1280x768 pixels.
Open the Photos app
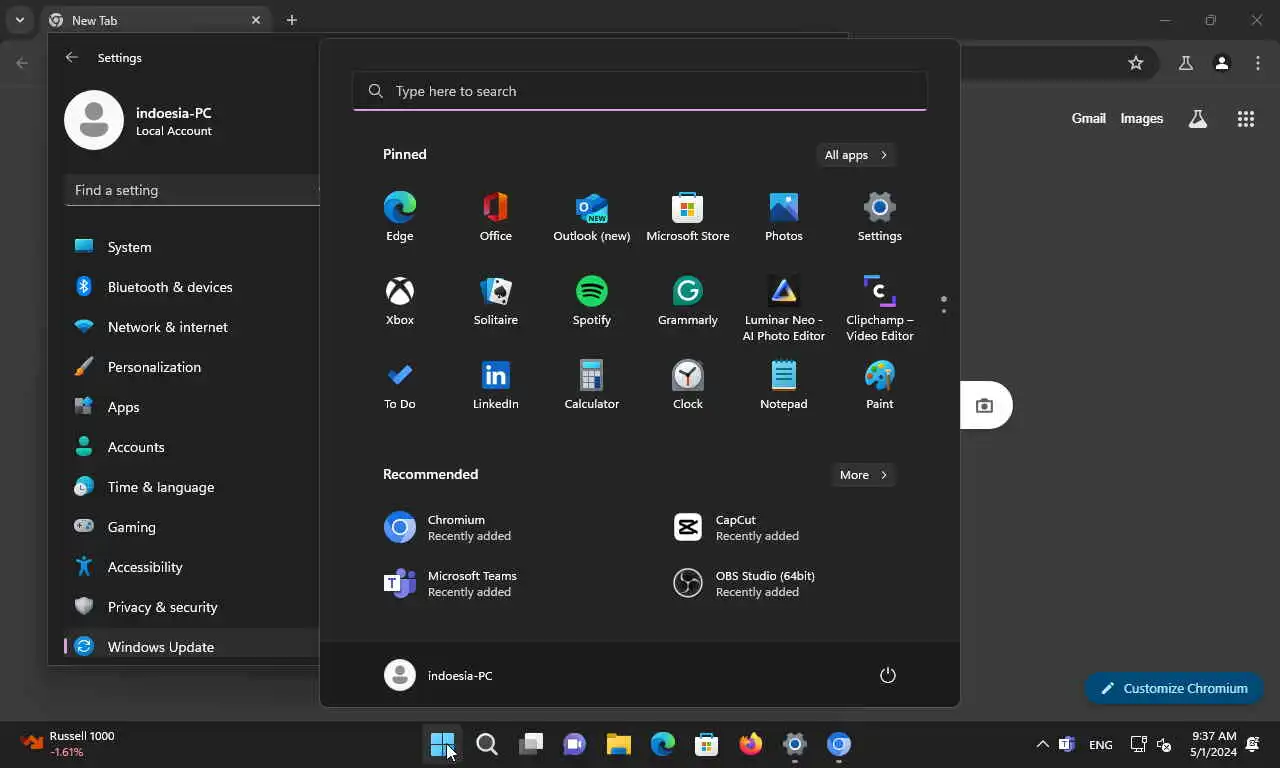(x=783, y=217)
